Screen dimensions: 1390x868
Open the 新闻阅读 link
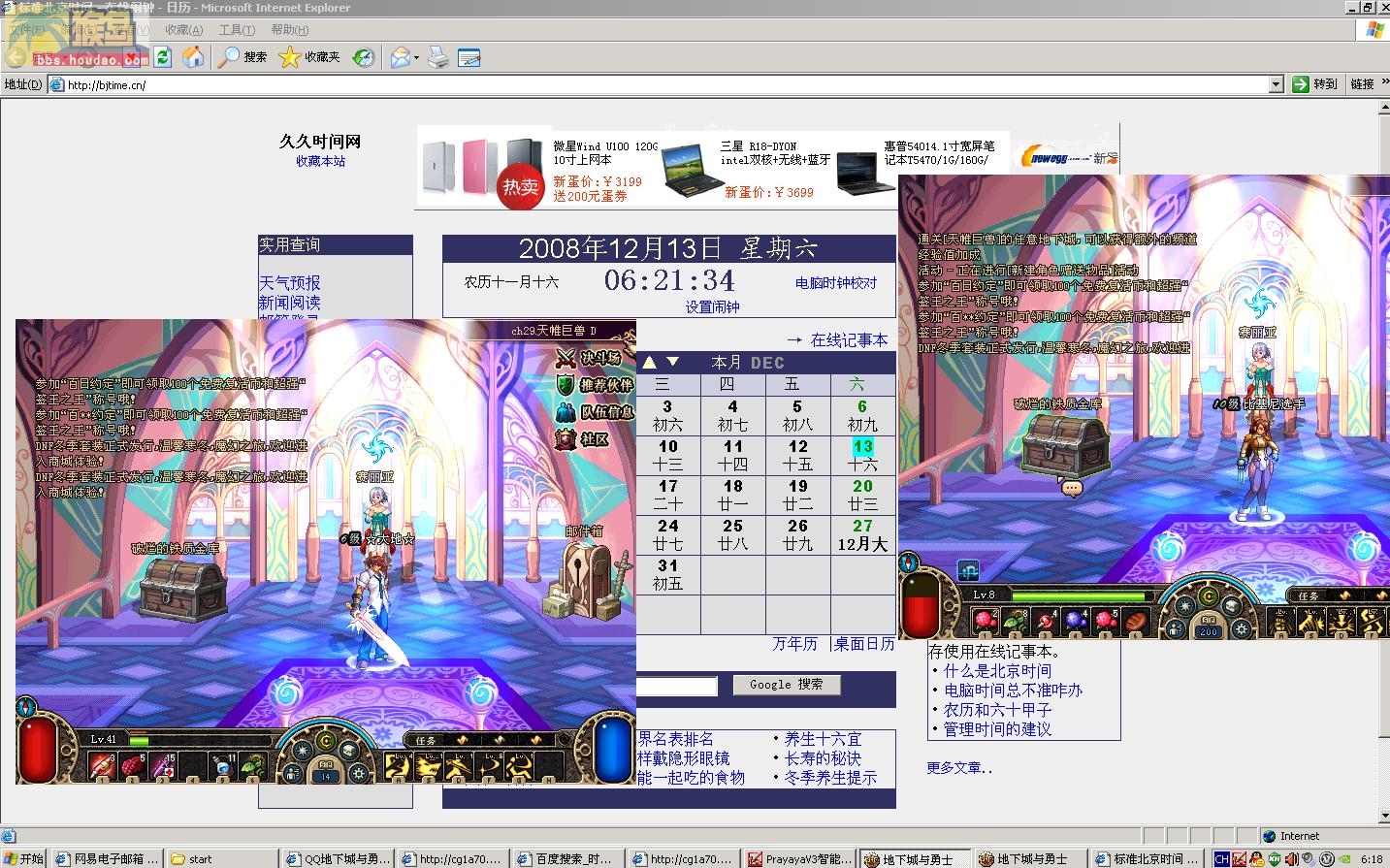pyautogui.click(x=289, y=303)
